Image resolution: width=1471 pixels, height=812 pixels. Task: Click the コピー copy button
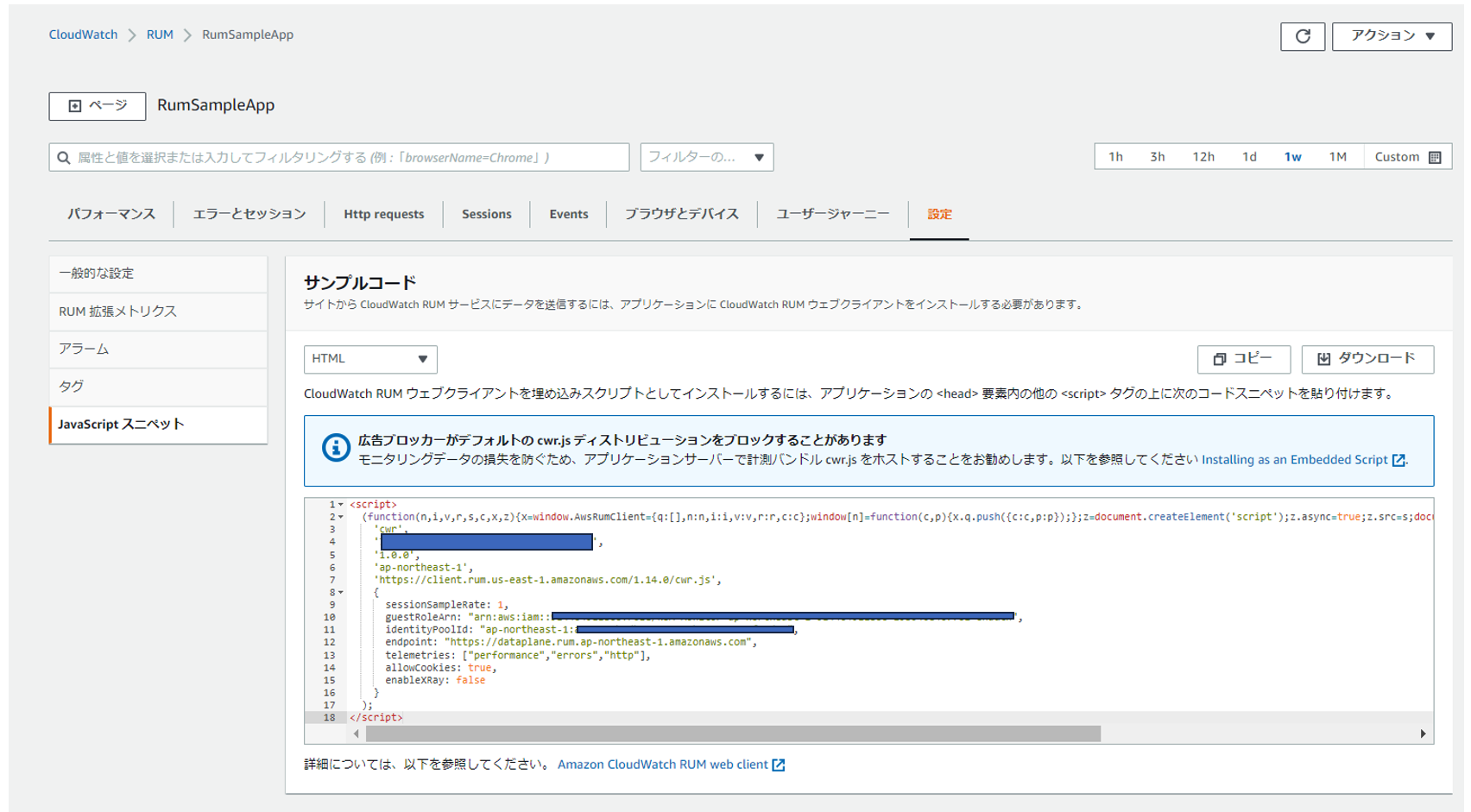[x=1243, y=359]
